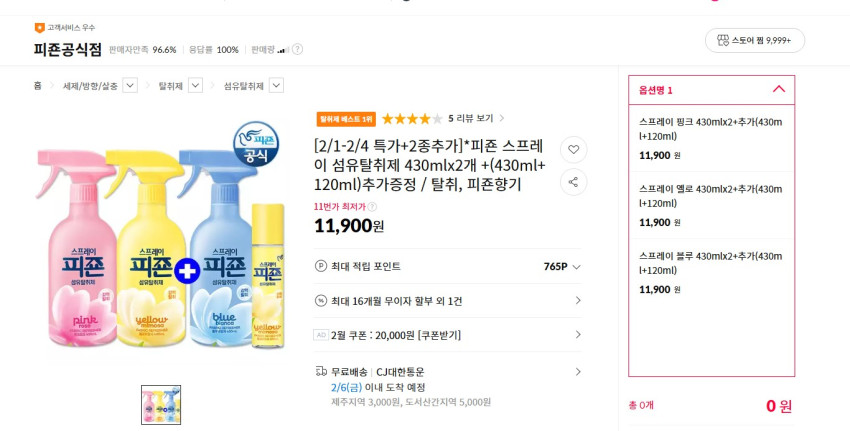Click the 스토어 찜 button
This screenshot has height=431, width=850.
(754, 41)
